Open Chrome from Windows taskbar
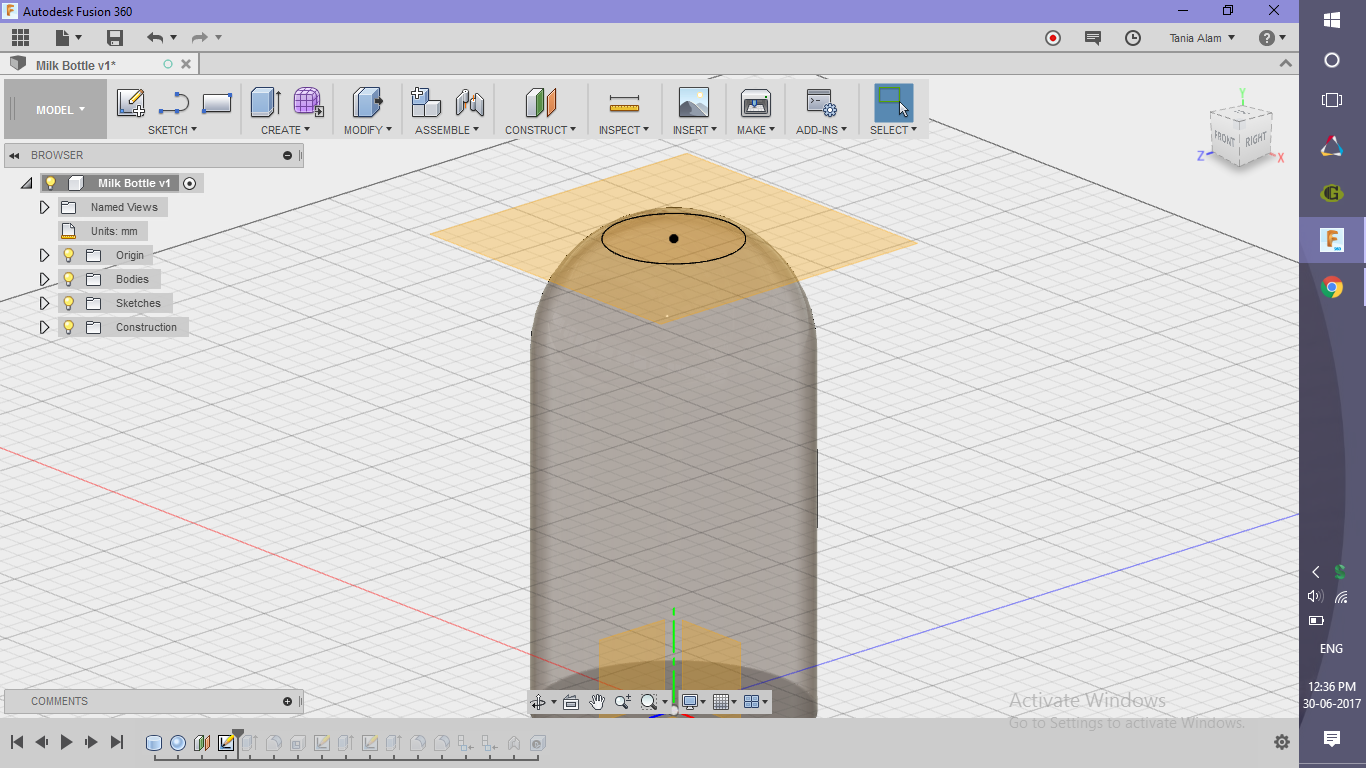 pos(1332,288)
